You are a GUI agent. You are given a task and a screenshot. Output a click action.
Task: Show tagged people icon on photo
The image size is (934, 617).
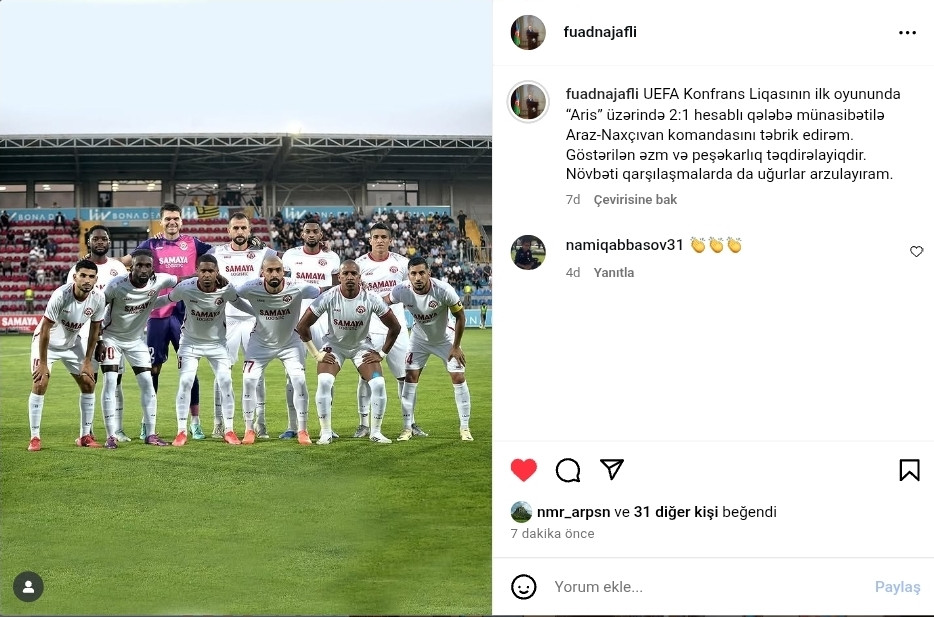(x=28, y=587)
